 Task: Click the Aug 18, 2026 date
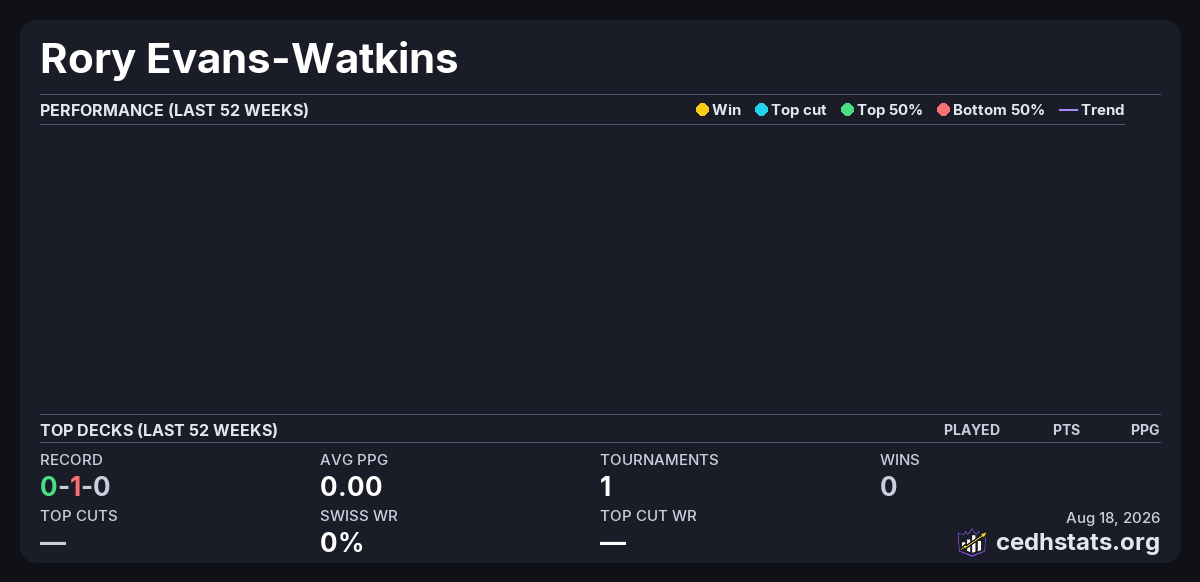click(x=1113, y=518)
